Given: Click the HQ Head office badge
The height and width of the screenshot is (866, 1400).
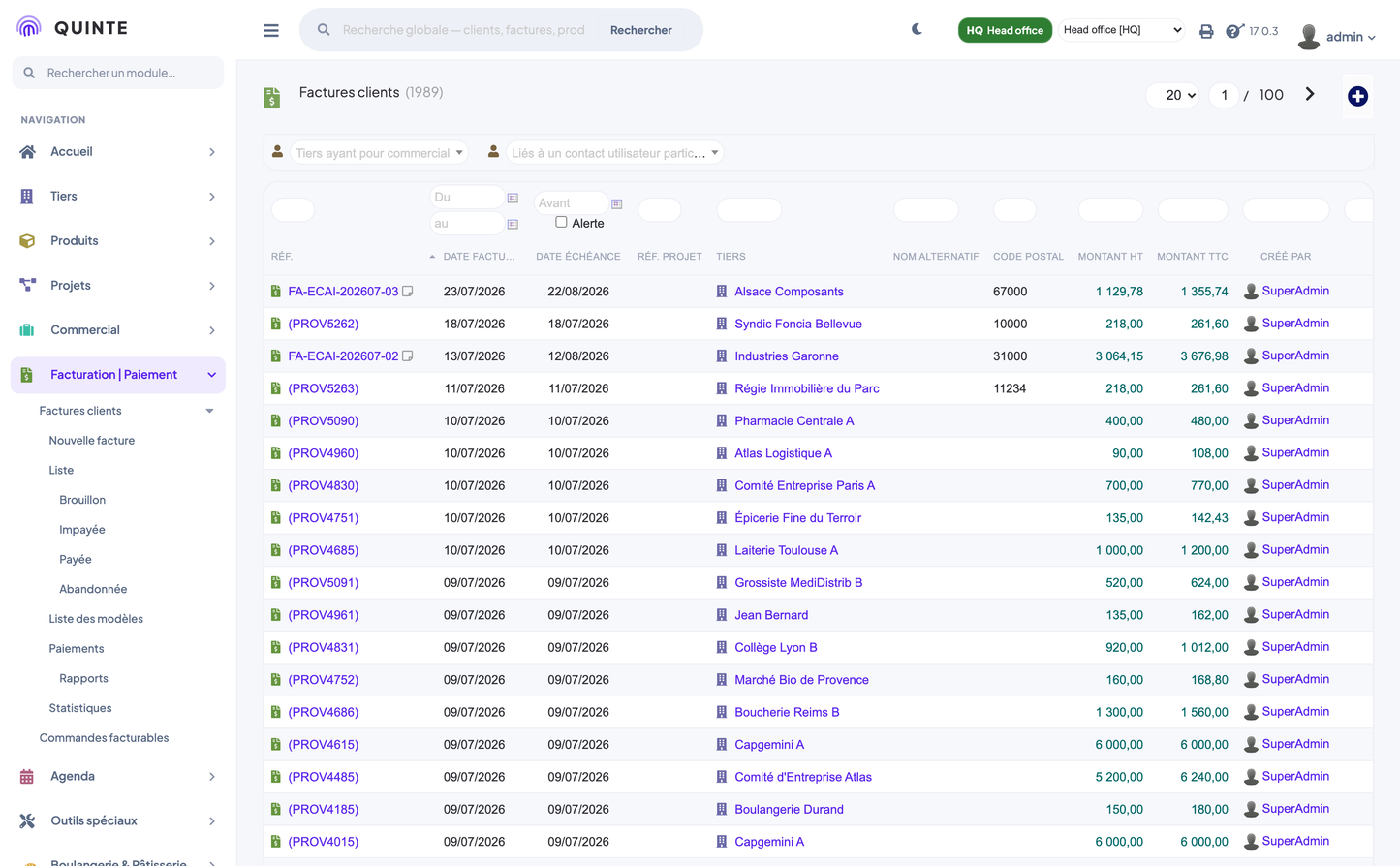Looking at the screenshot, I should pos(1005,30).
